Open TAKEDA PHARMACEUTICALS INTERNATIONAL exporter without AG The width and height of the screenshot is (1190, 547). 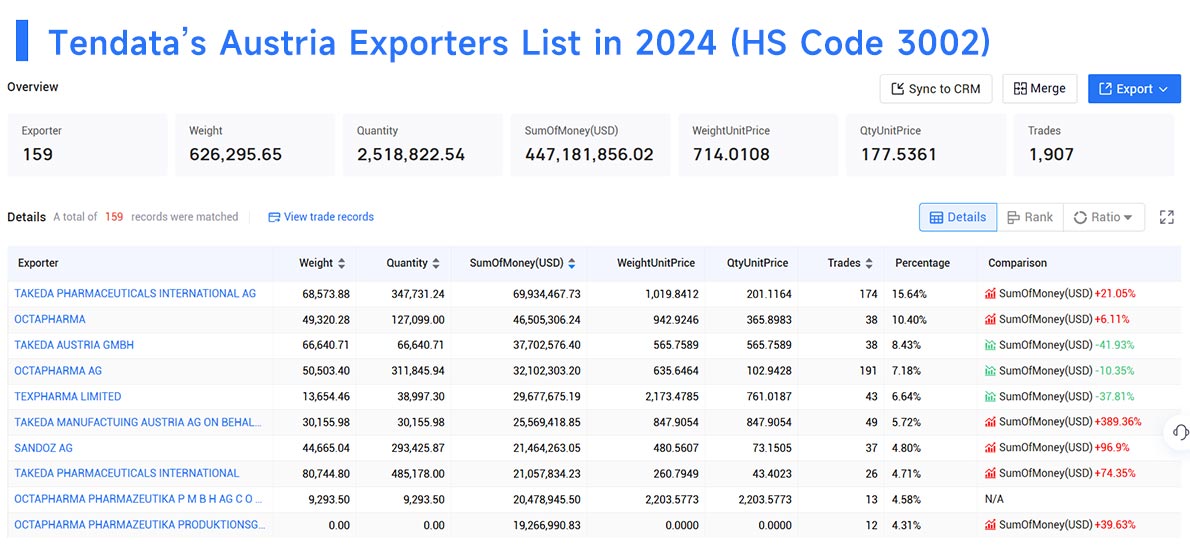tap(127, 473)
